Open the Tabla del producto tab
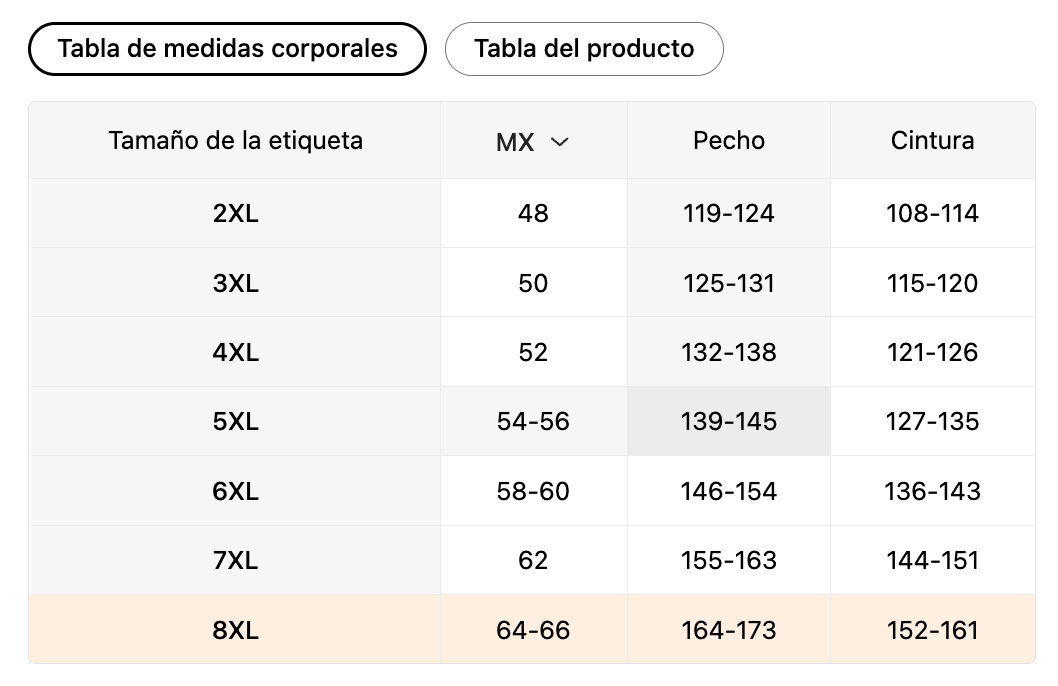The width and height of the screenshot is (1058, 686). tap(584, 49)
